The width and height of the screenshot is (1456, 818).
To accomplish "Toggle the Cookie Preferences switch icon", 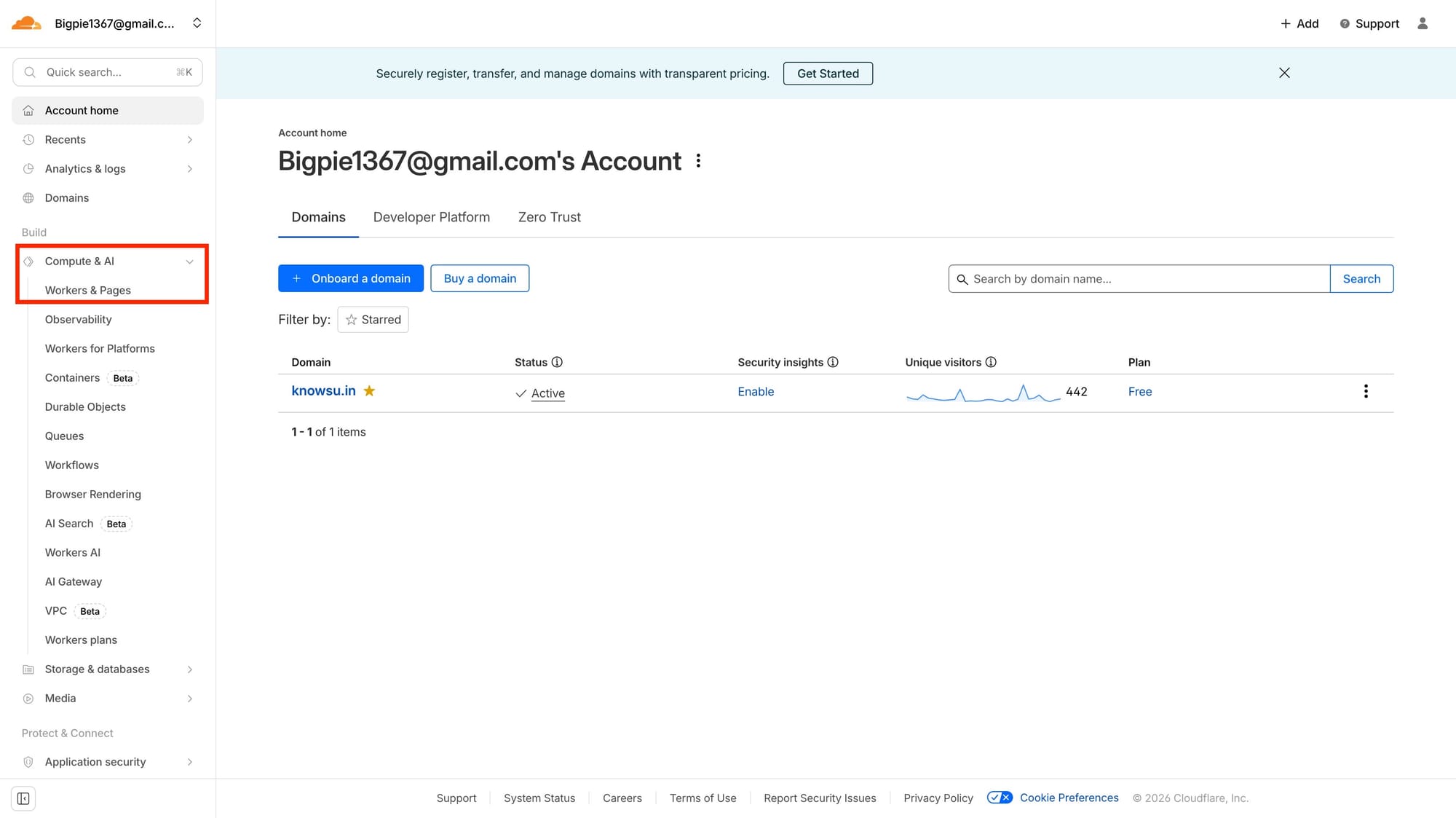I will point(1000,798).
